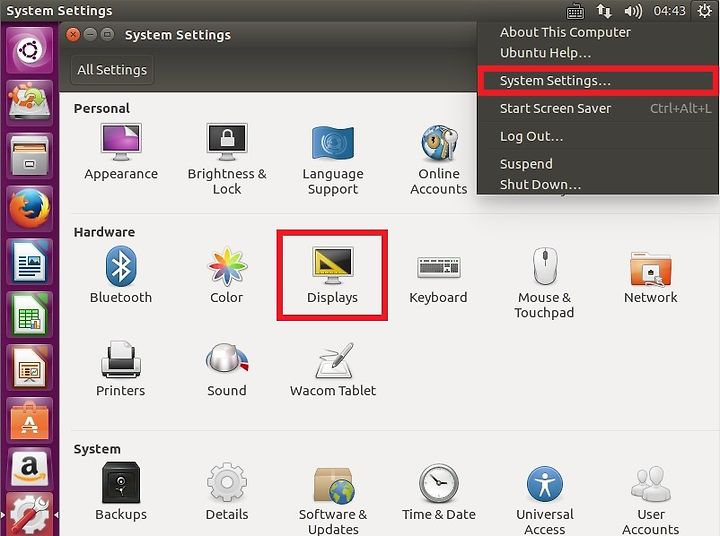
Task: Open the Bluetooth settings
Action: [121, 275]
